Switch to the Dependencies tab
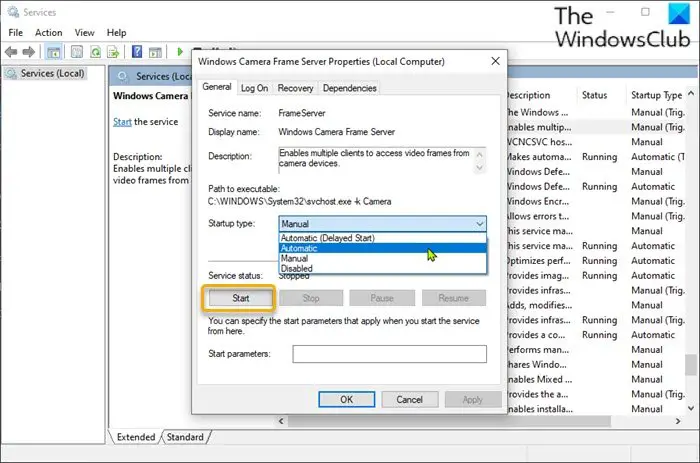Image resolution: width=700 pixels, height=463 pixels. [350, 88]
